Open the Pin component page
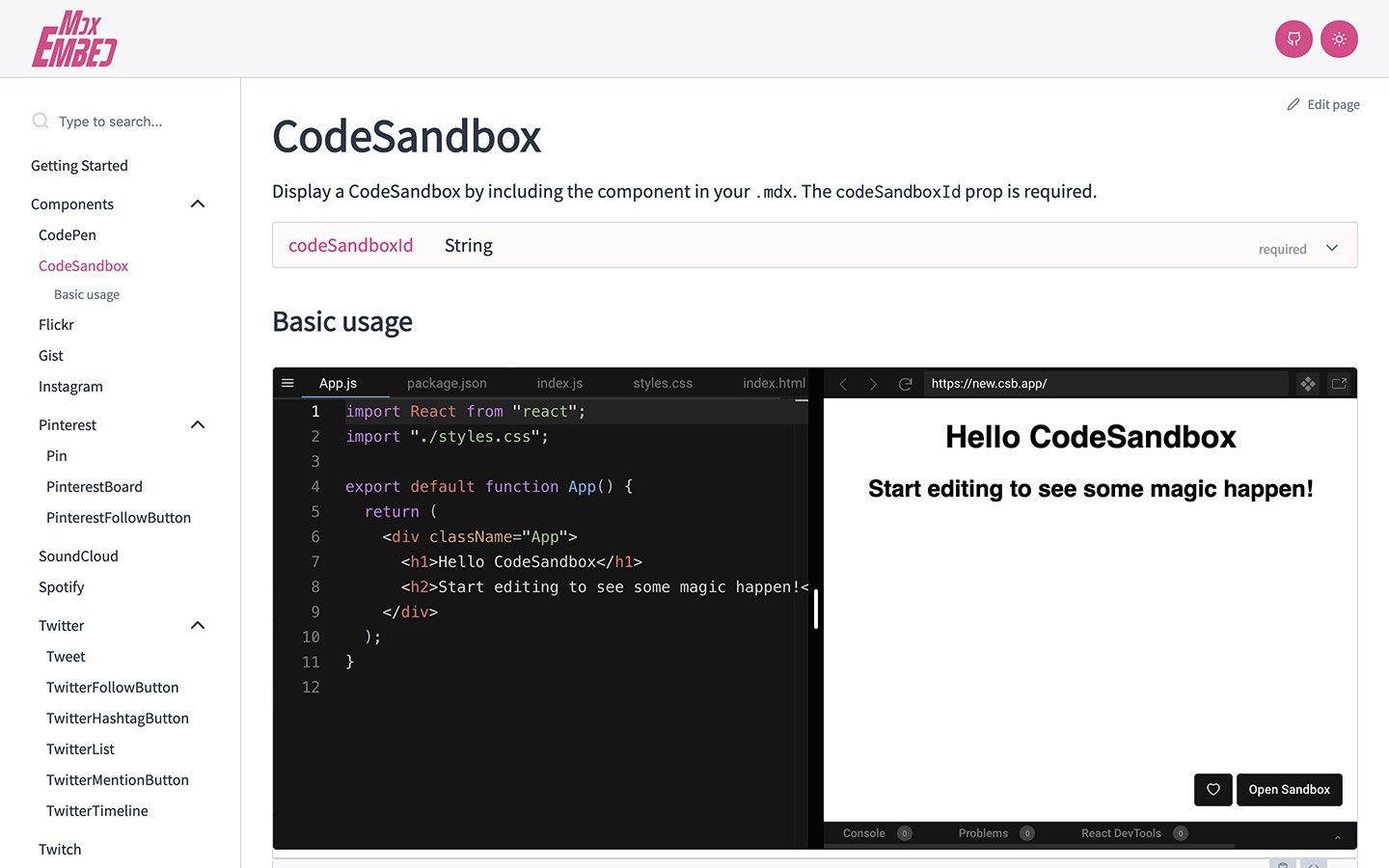Screen dimensions: 1389x868 point(57,456)
